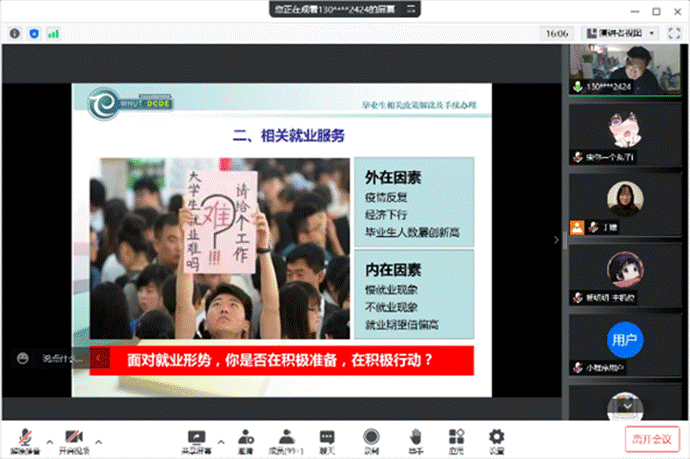Expand video options arrow beside the camera

98,438
